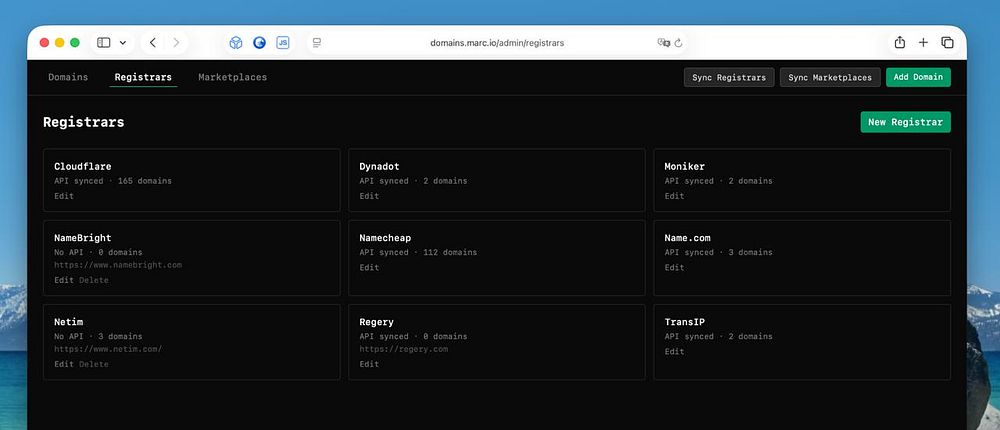Viewport: 1000px width, 430px height.
Task: Open the Share icon
Action: point(900,42)
